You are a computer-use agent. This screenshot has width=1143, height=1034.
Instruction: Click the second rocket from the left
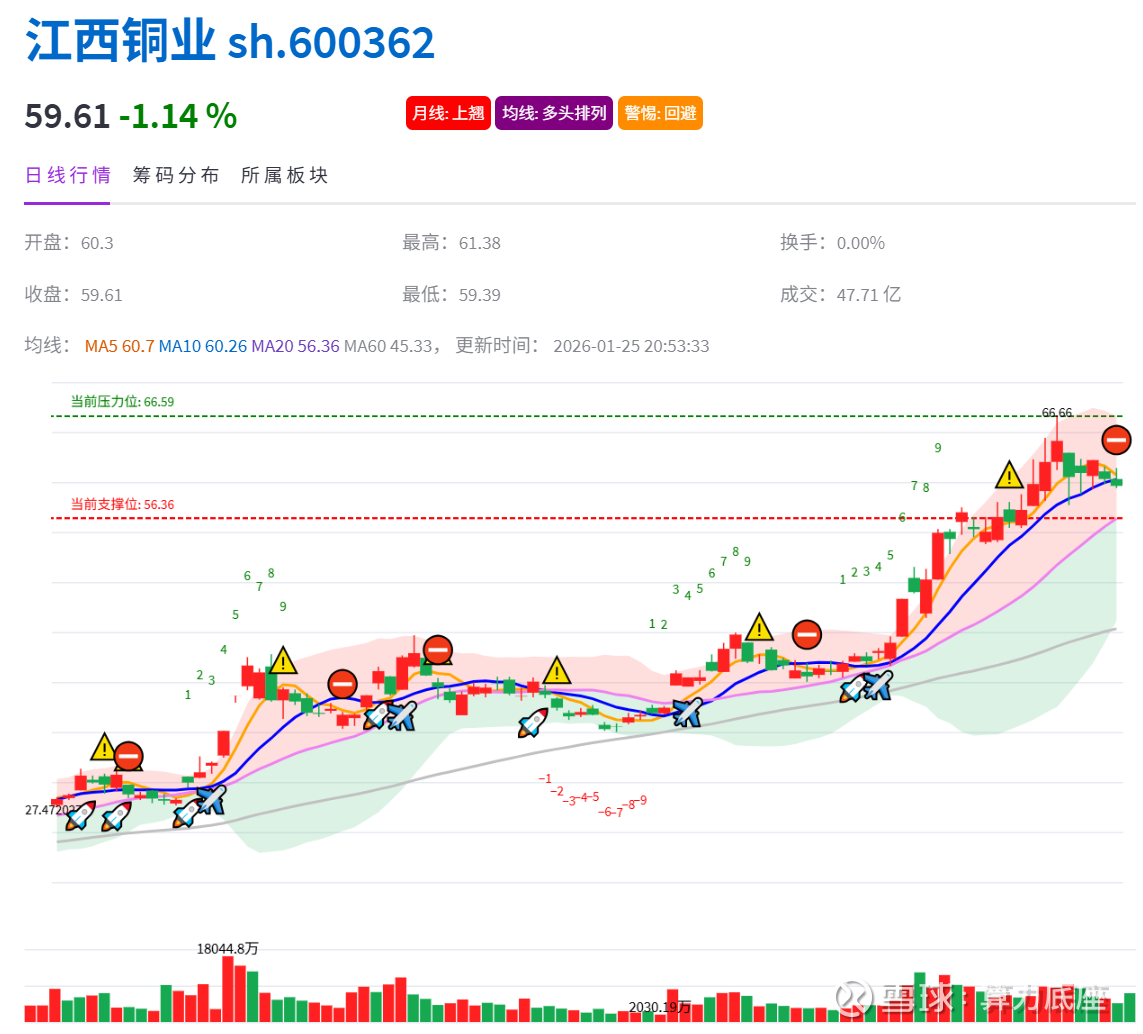click(x=116, y=817)
